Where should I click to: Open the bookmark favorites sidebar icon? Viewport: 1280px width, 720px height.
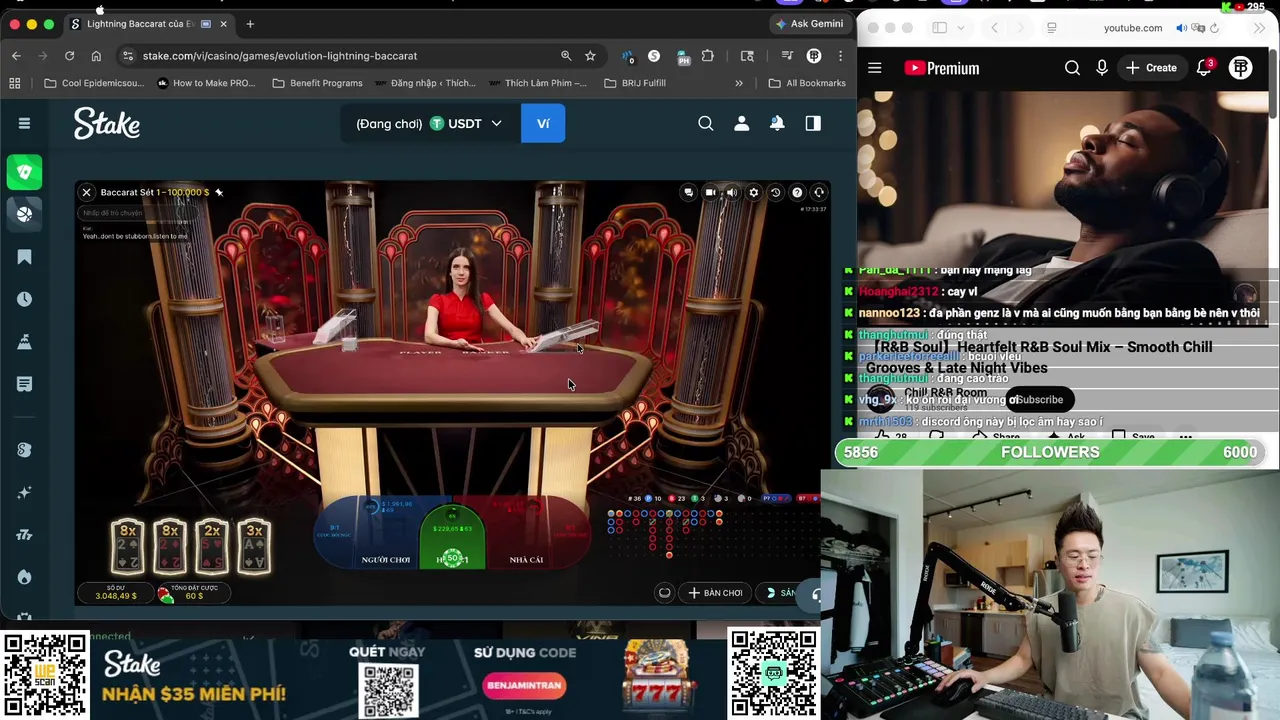pyautogui.click(x=24, y=257)
